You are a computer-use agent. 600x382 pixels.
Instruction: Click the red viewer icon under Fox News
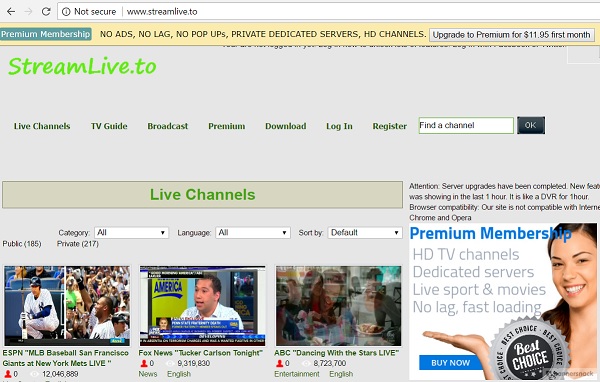[x=144, y=363]
